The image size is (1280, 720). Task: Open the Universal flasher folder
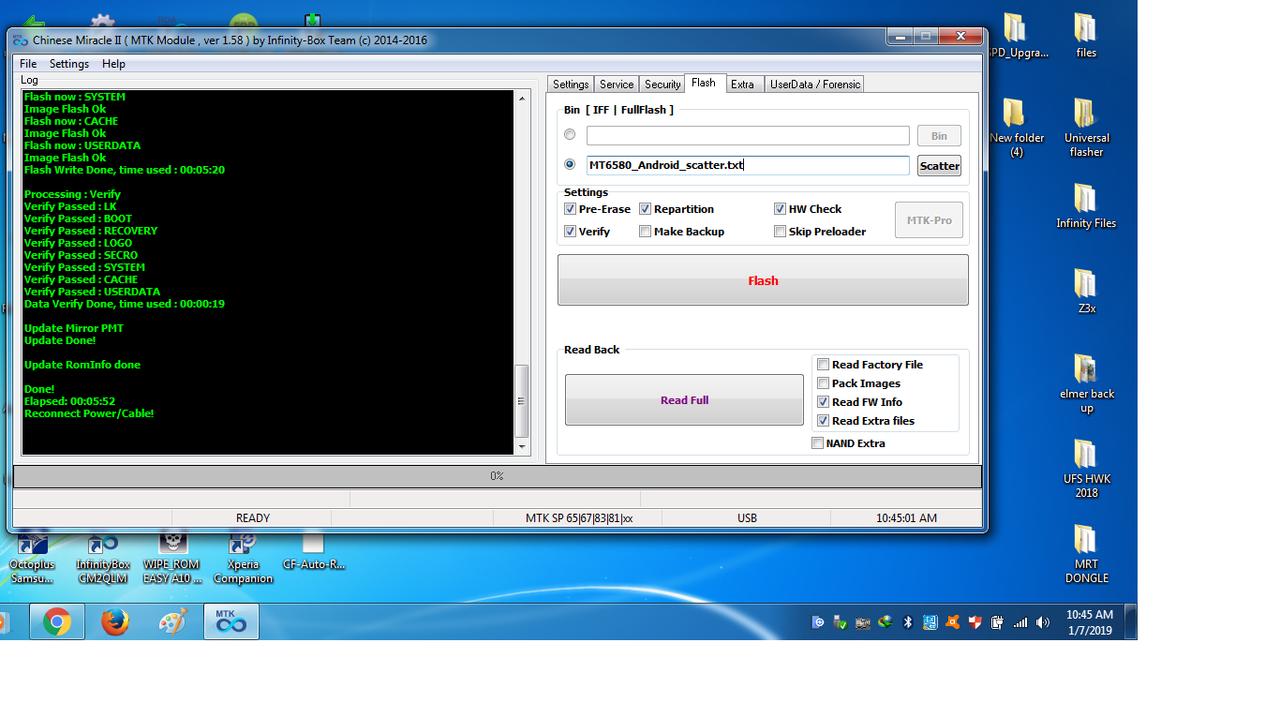(1086, 127)
